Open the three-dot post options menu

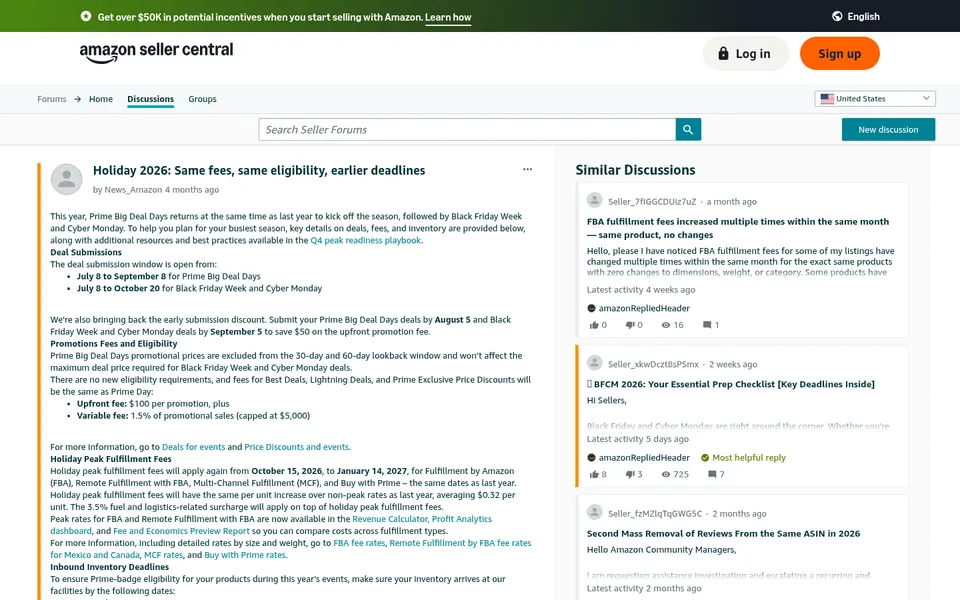[x=527, y=170]
